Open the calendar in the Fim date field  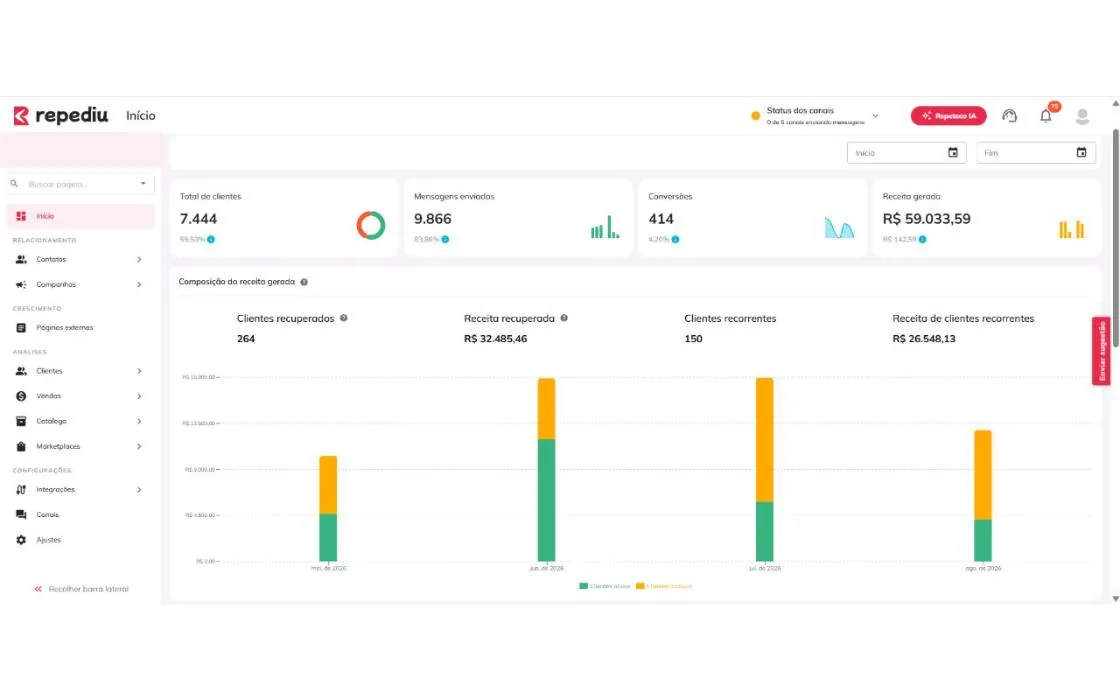tap(1081, 153)
